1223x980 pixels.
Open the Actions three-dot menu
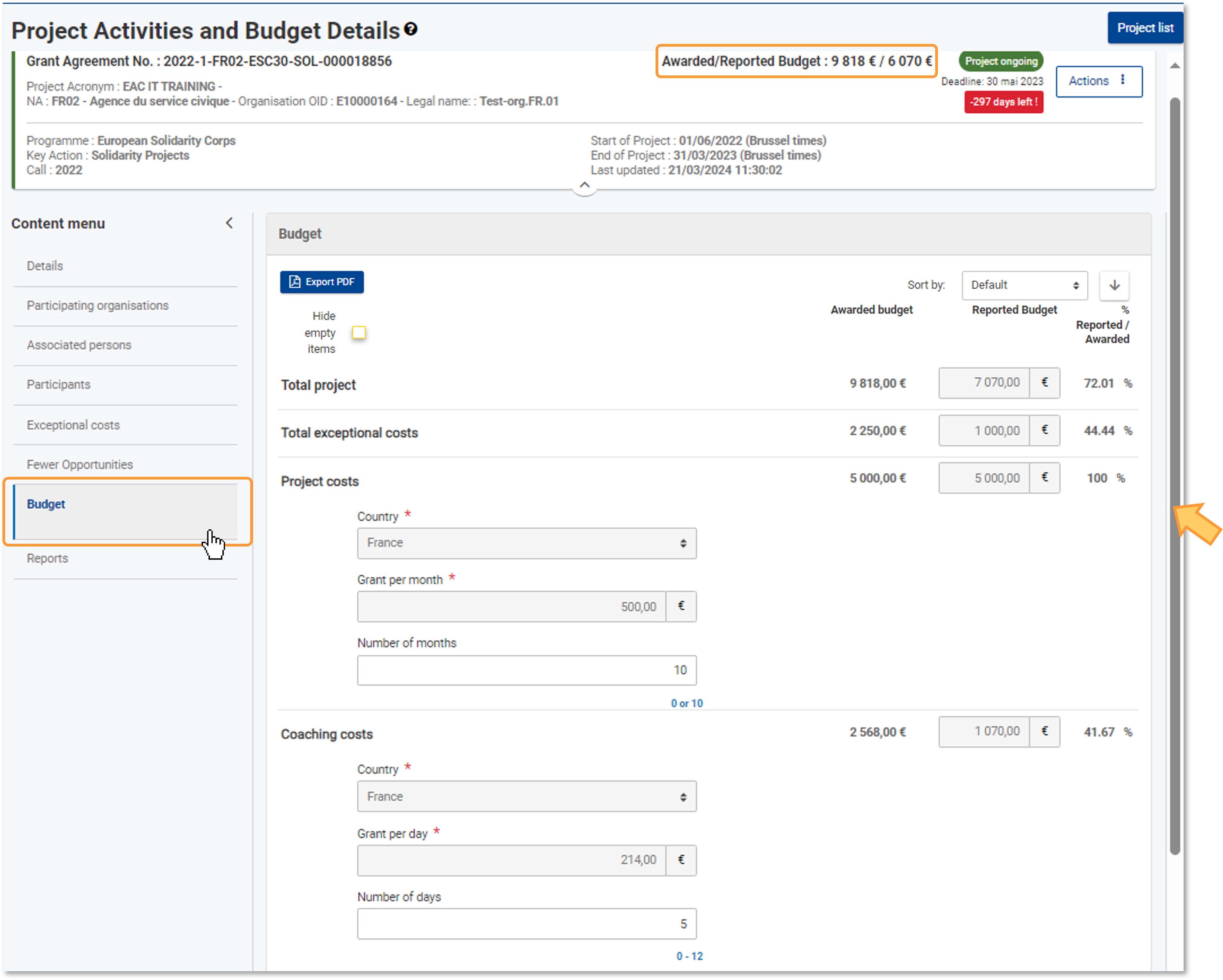click(x=1099, y=81)
